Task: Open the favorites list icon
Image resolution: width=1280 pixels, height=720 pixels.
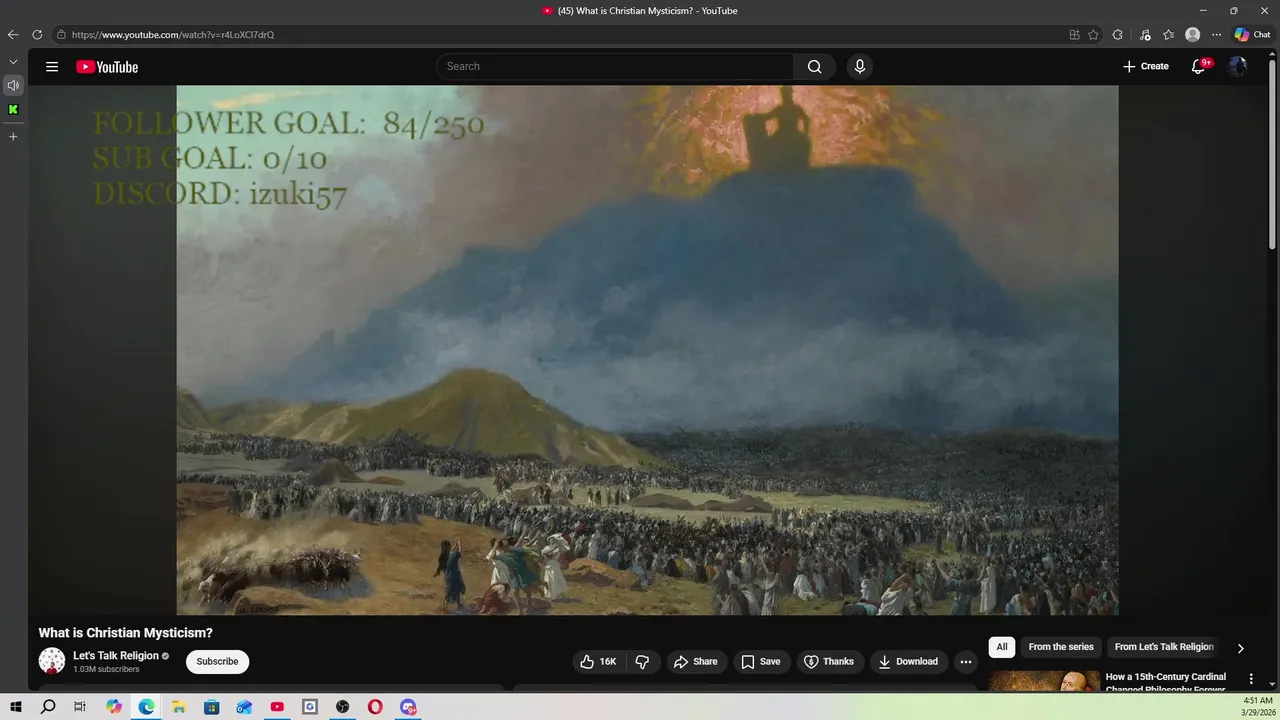Action: (x=1168, y=34)
